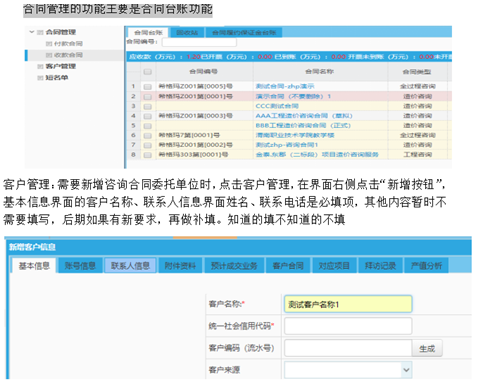Open contract 测试zhp-咨询合同1

(287, 145)
